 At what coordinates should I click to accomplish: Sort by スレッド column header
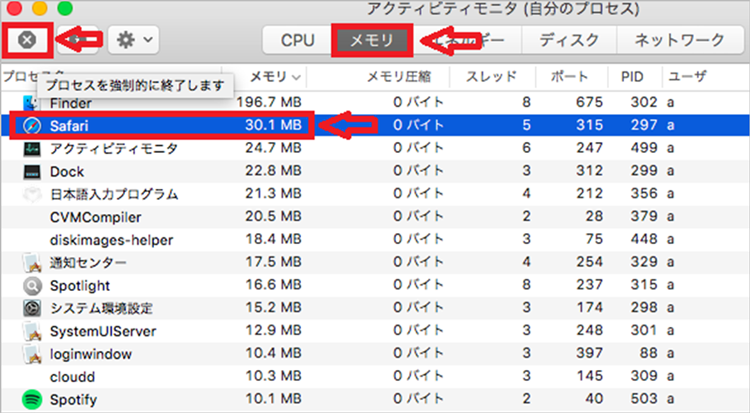[491, 77]
